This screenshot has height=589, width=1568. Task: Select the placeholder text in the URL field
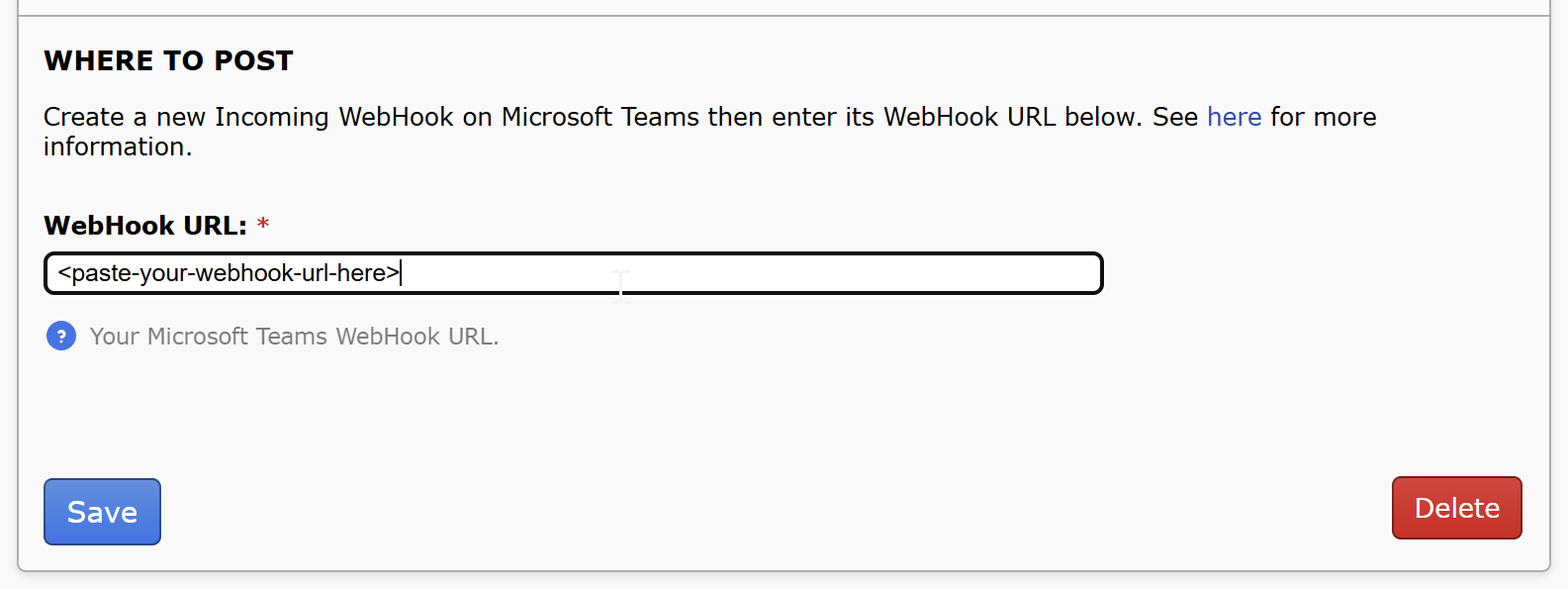click(228, 273)
